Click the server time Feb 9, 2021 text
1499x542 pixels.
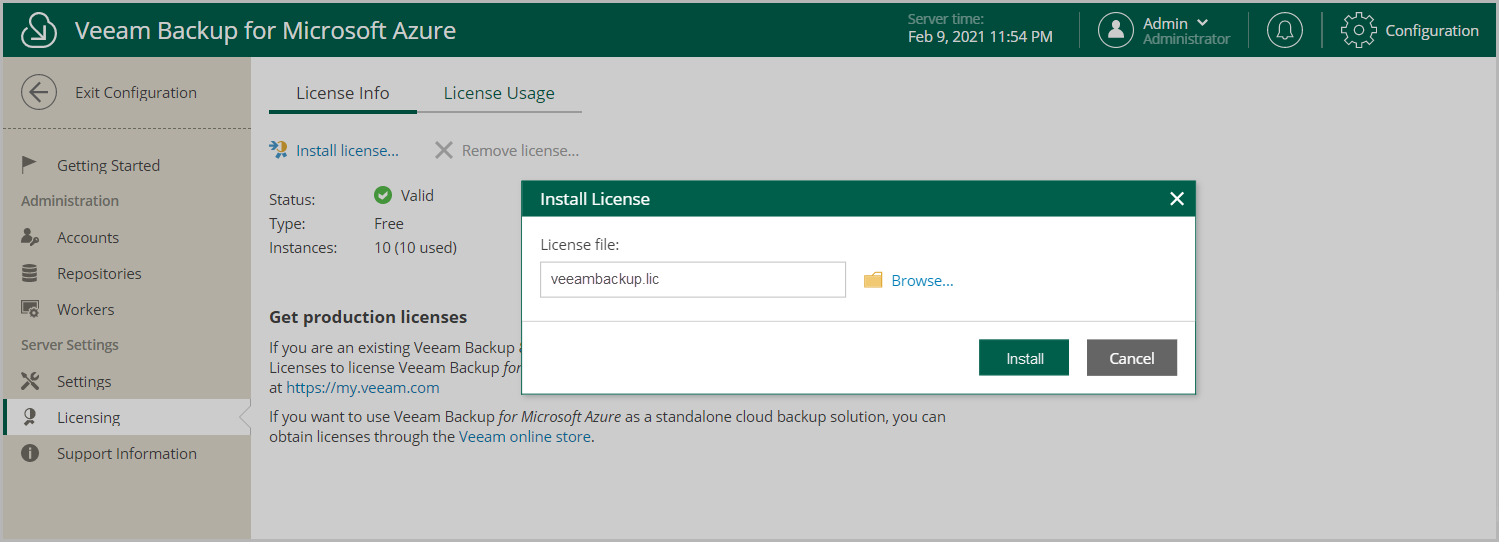click(980, 37)
